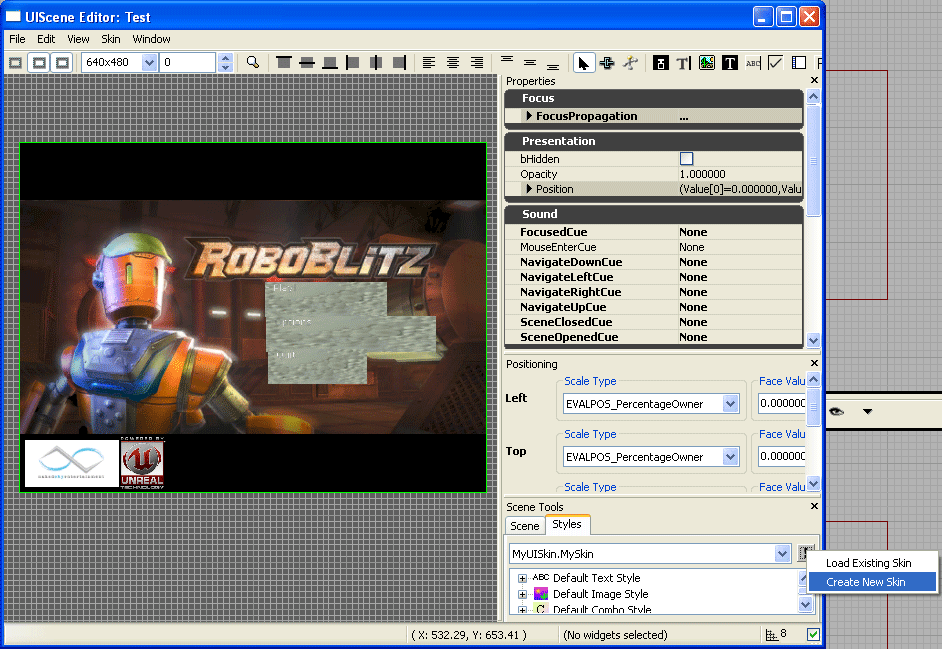This screenshot has width=942, height=649.
Task: Toggle the checkbox in the bottom status bar
Action: coord(813,634)
